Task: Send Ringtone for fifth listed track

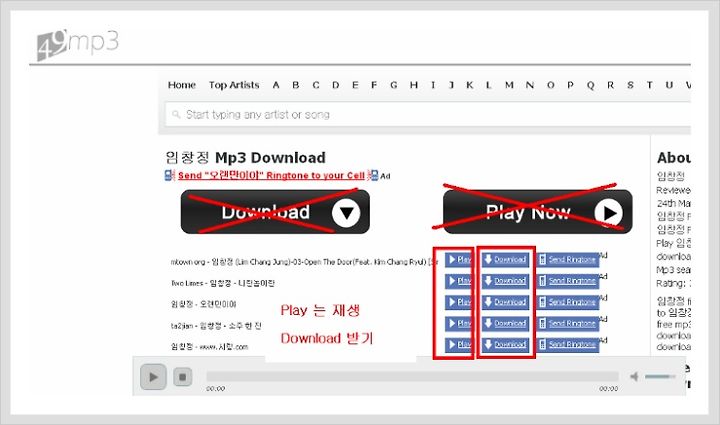Action: pos(568,345)
